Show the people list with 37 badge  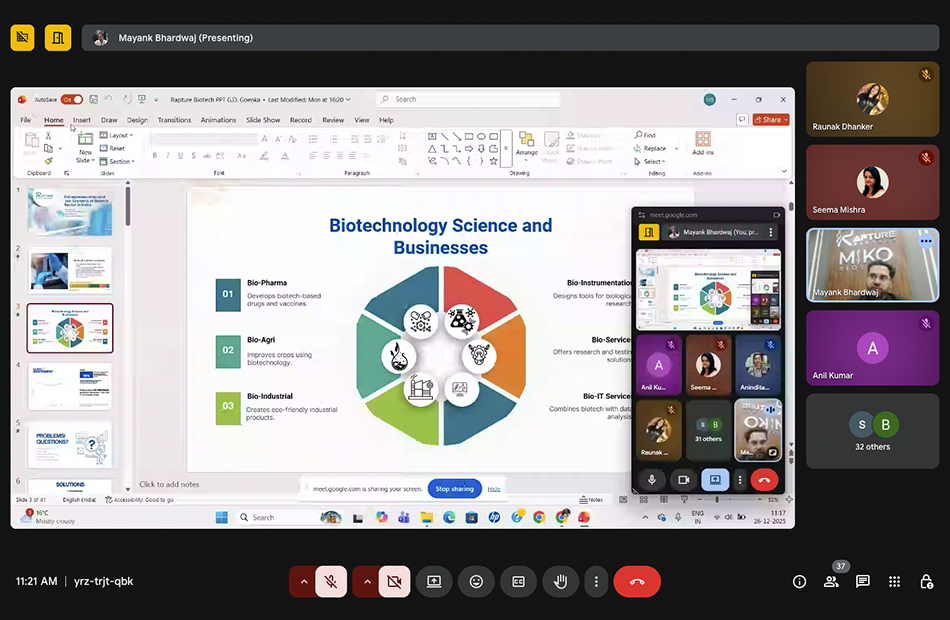pos(831,581)
